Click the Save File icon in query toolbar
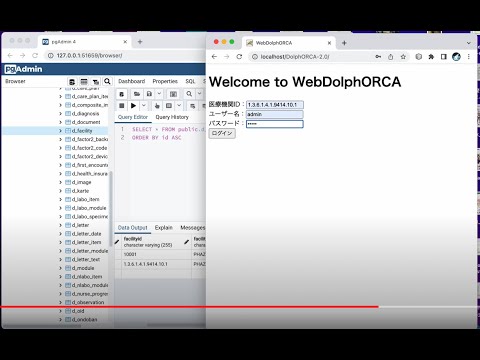 click(x=149, y=94)
